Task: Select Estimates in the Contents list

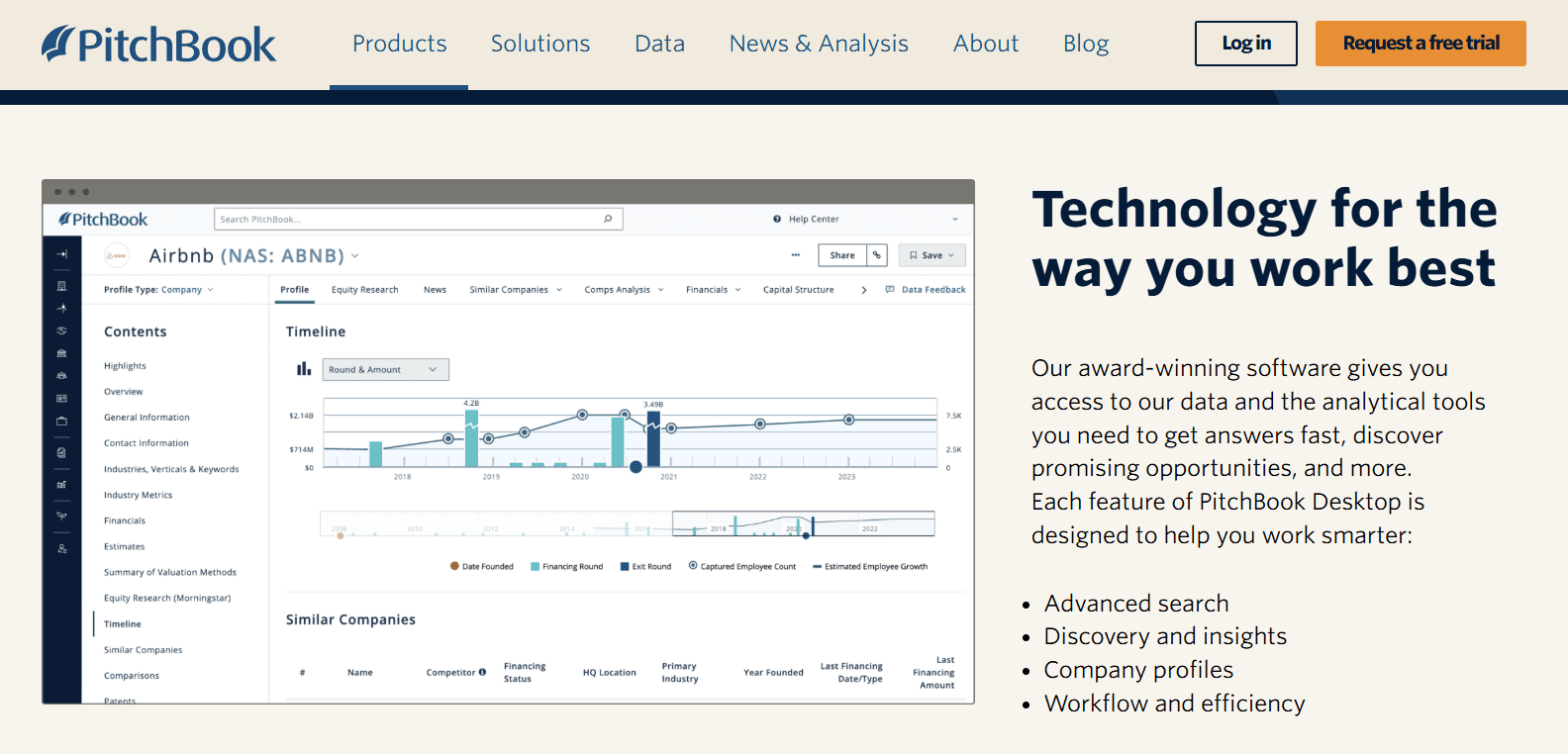Action: click(x=124, y=546)
